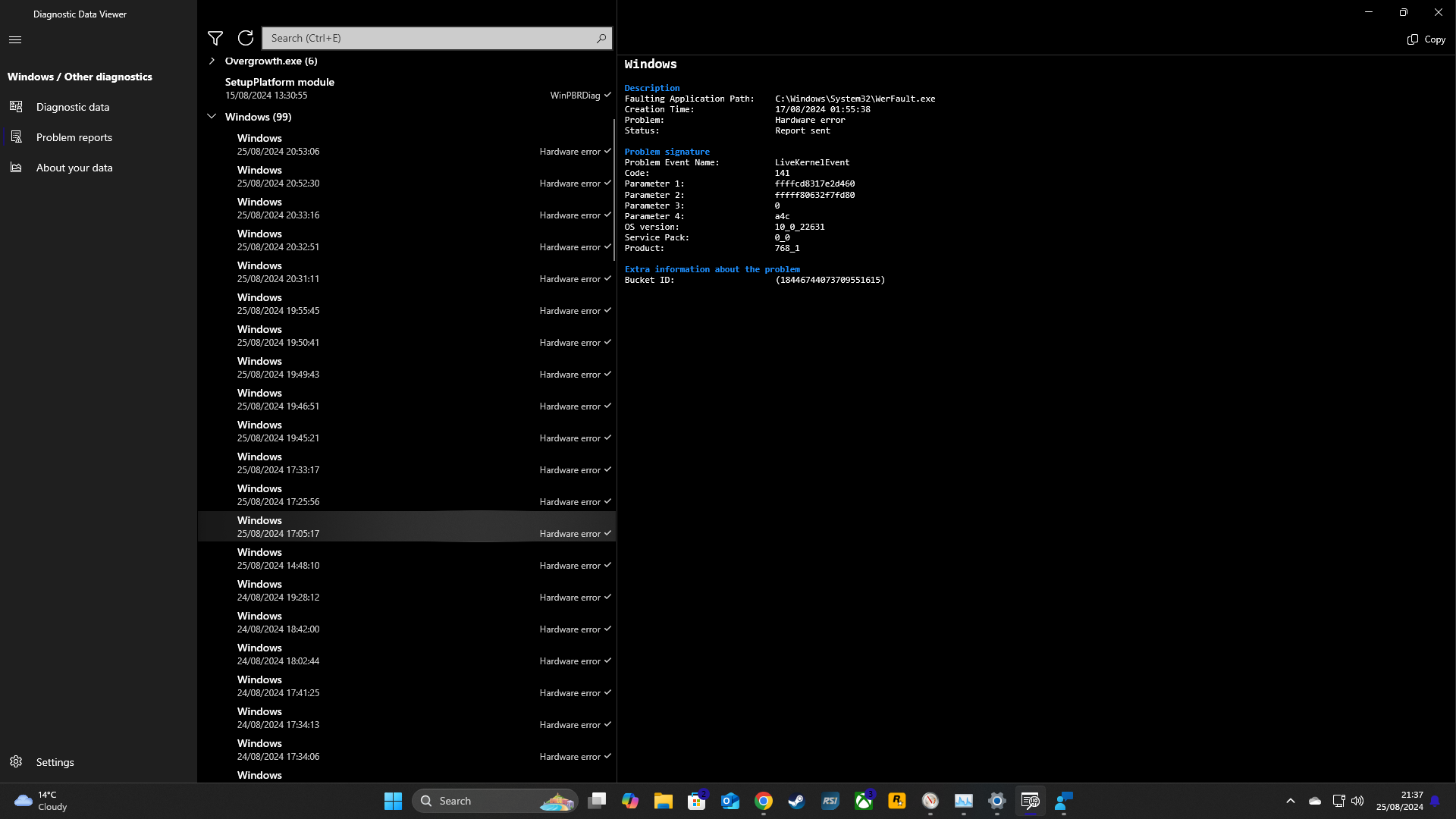Open the Windows Start menu
The width and height of the screenshot is (1456, 819).
click(393, 801)
